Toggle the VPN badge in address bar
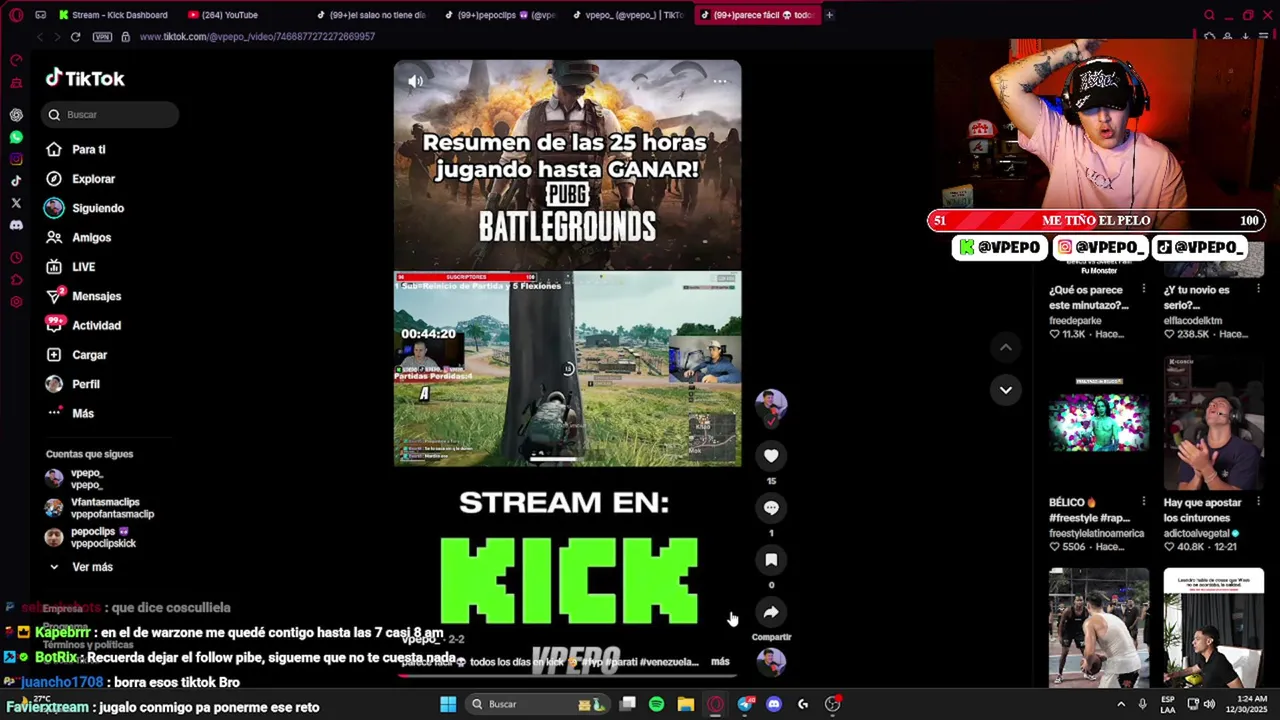The image size is (1280, 720). (102, 37)
